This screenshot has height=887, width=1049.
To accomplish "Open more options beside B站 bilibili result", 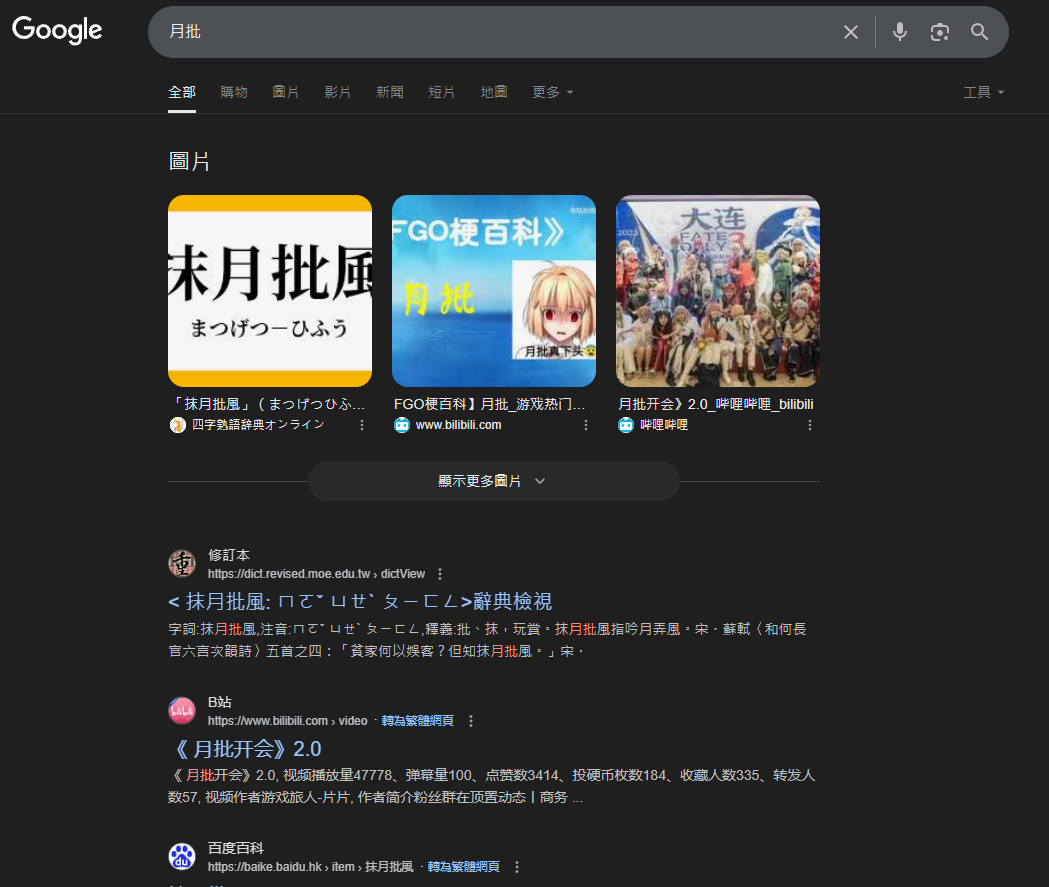I will coord(471,721).
